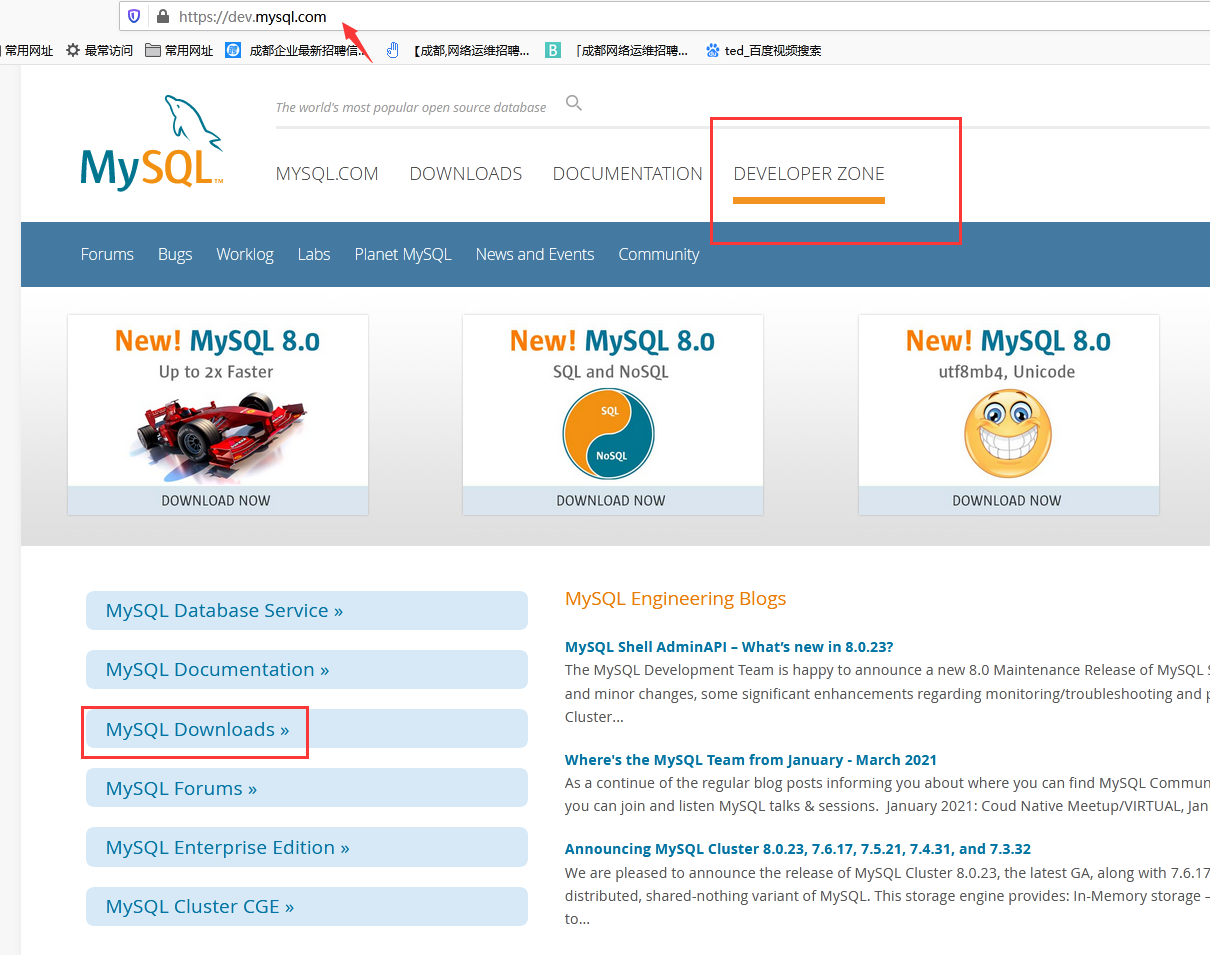Viewport: 1210px width, 955px height.
Task: Open the 常用网址 folder bookmark
Action: tap(179, 50)
